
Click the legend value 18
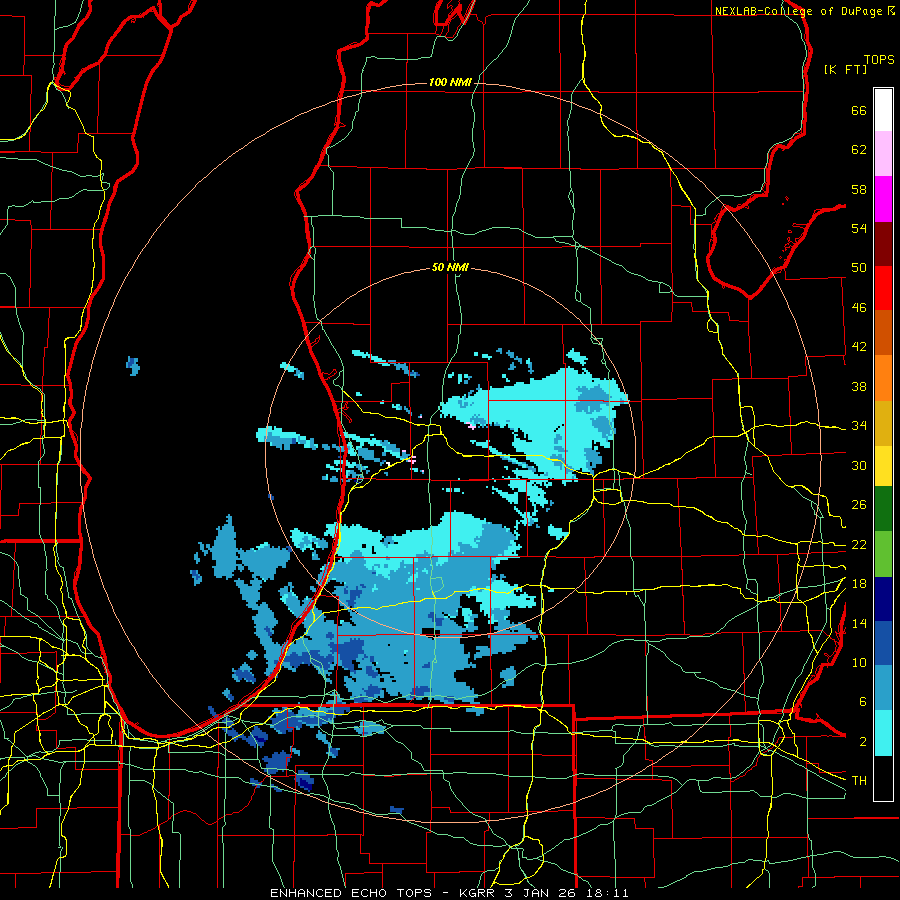point(859,584)
